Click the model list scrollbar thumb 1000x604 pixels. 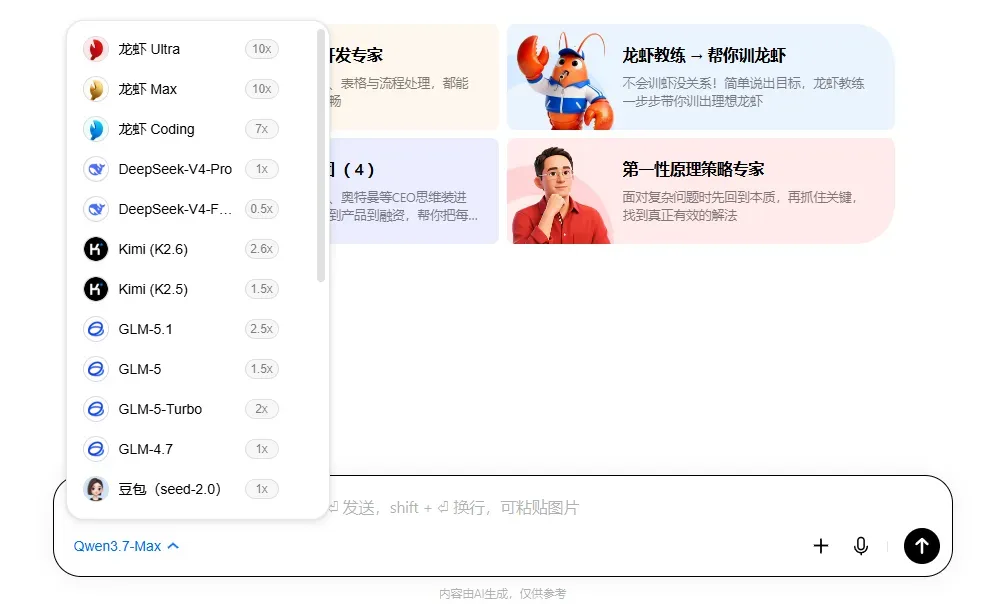(321, 156)
